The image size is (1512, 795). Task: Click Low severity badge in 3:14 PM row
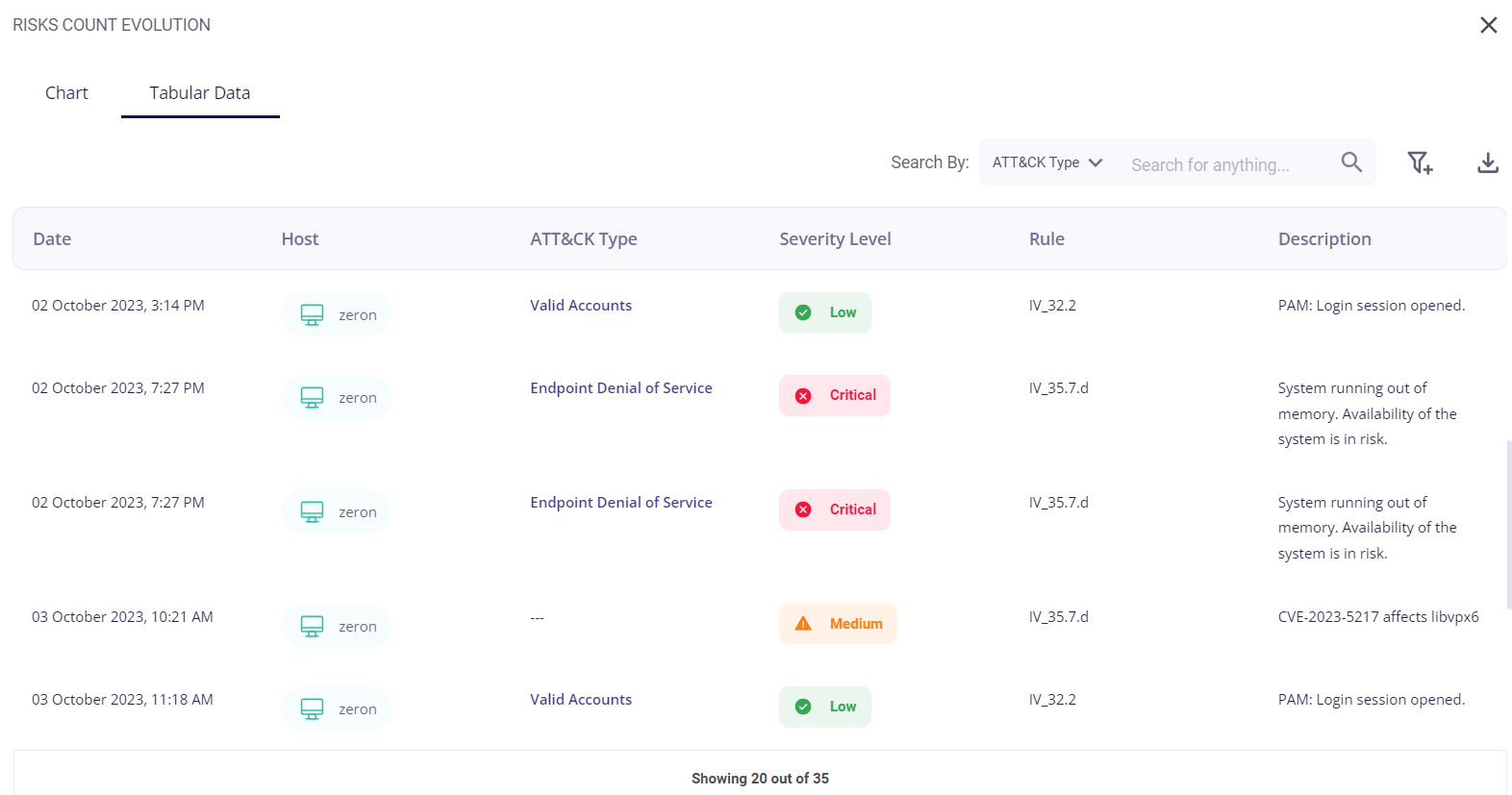[825, 312]
